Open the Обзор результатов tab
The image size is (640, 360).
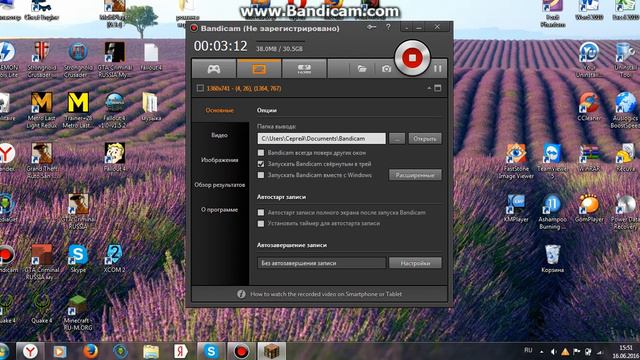[220, 185]
